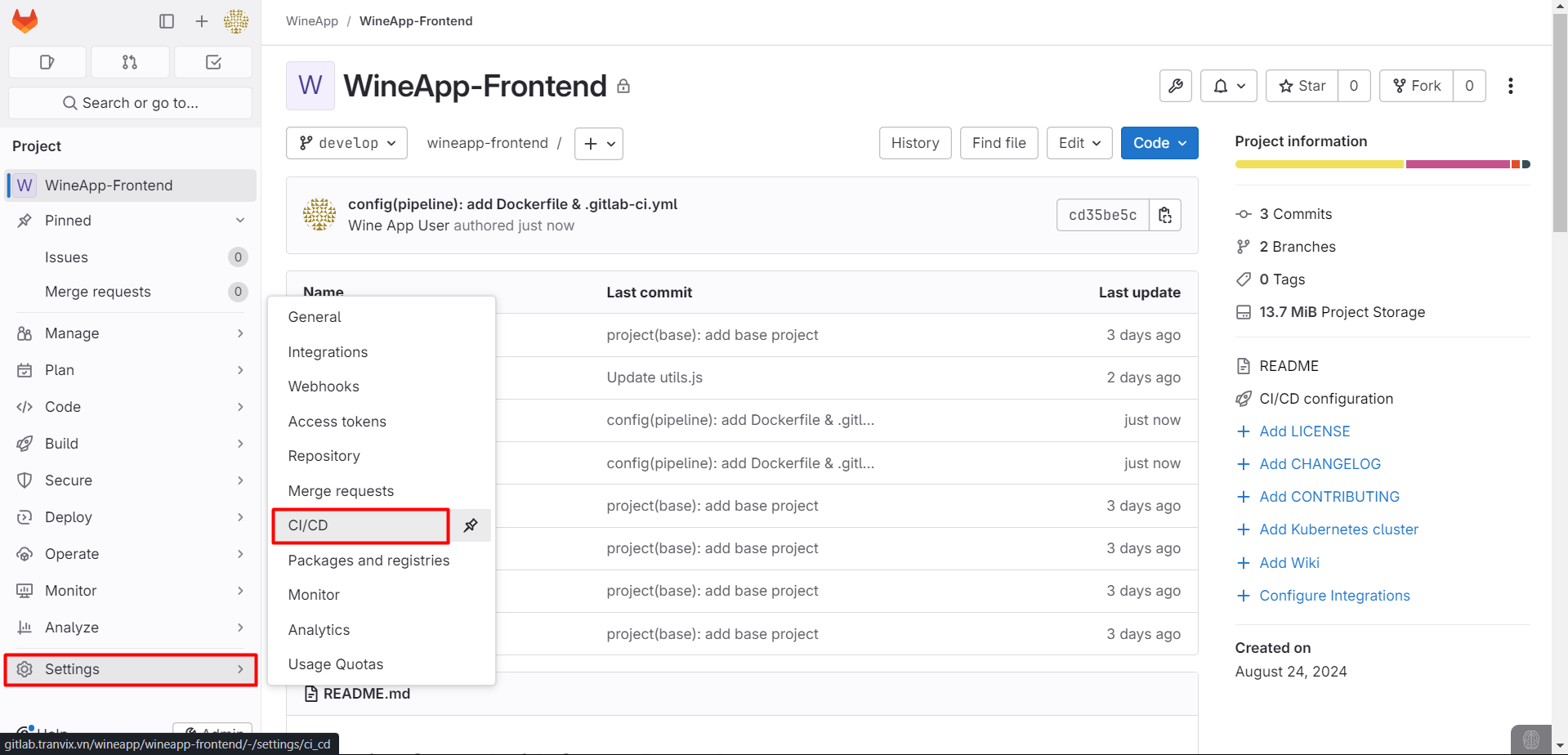
Task: Collapse the Pinned sidebar section
Action: [x=240, y=221]
